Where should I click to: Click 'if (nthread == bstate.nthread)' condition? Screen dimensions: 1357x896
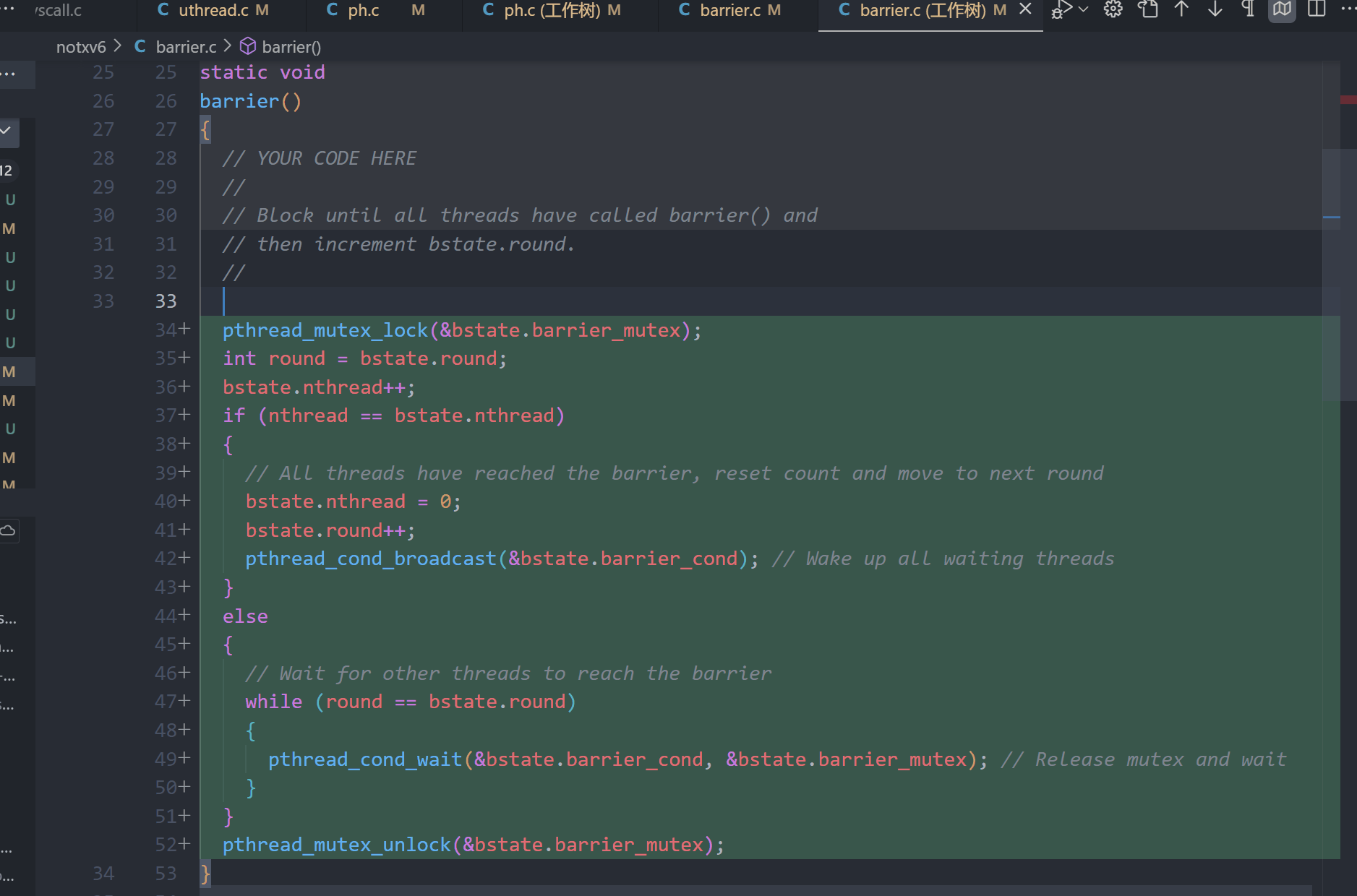click(393, 415)
